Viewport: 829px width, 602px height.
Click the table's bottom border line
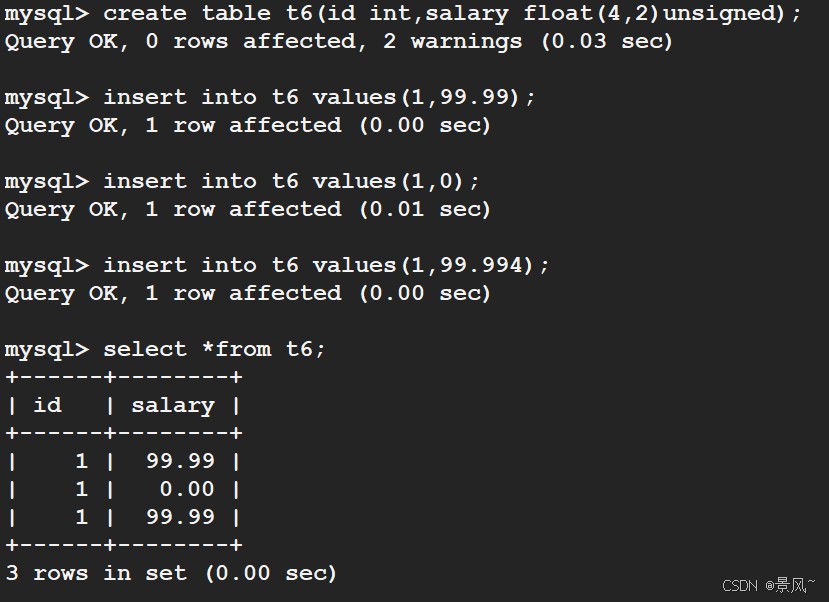click(x=124, y=545)
